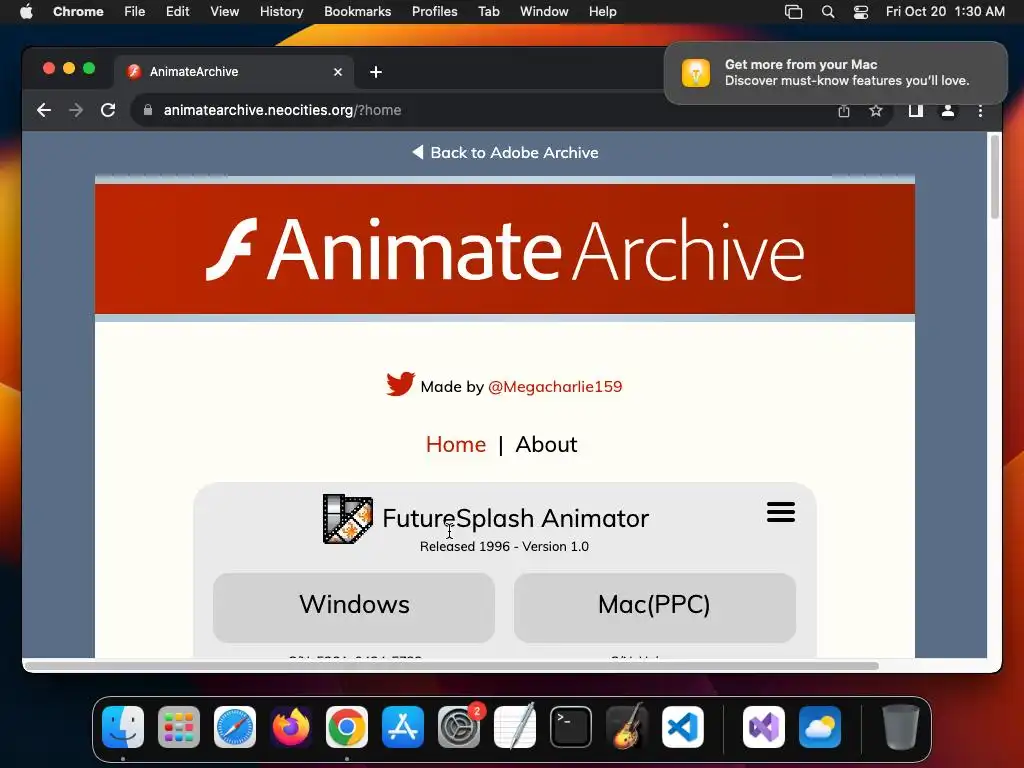The image size is (1024, 768).
Task: Launch Safari from the Dock
Action: (235, 727)
